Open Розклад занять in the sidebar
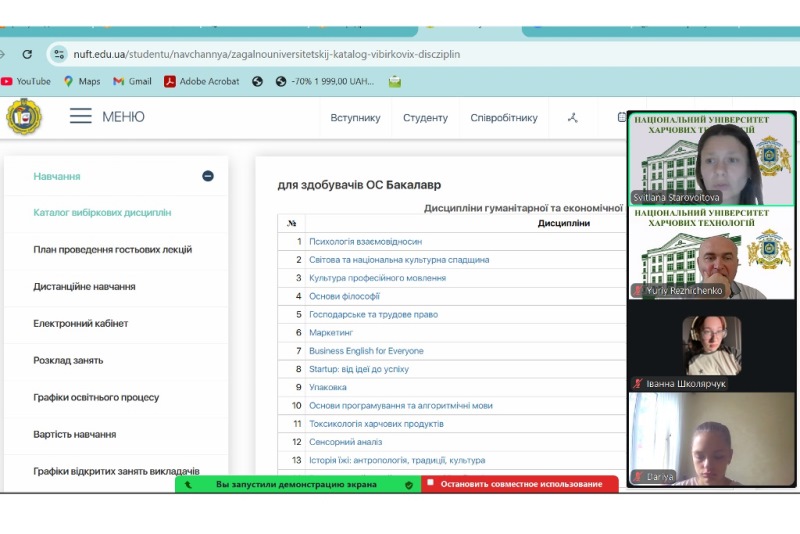Image resolution: width=800 pixels, height=534 pixels. pos(68,360)
